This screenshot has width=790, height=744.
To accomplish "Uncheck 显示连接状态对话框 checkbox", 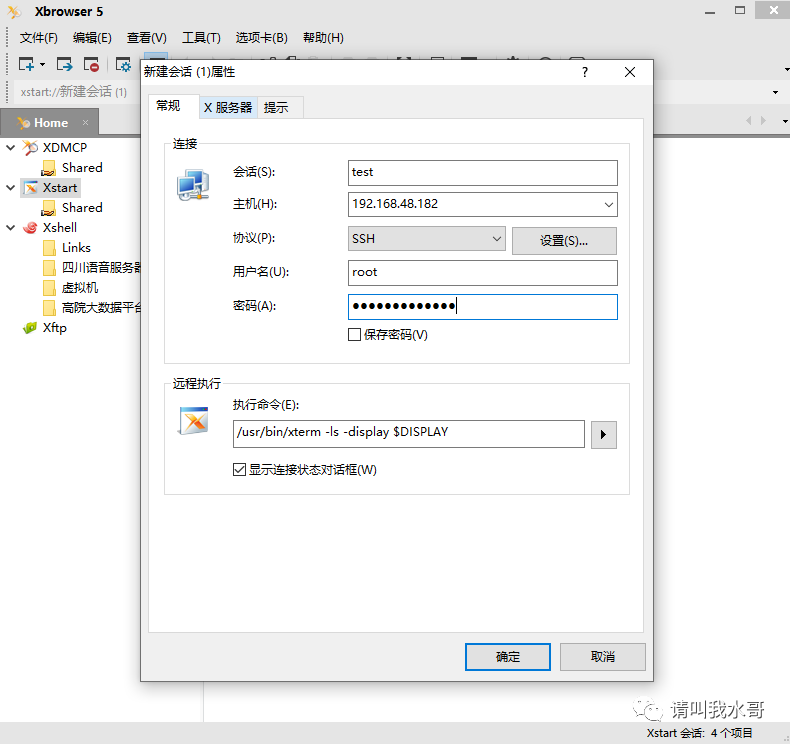I will click(x=239, y=469).
